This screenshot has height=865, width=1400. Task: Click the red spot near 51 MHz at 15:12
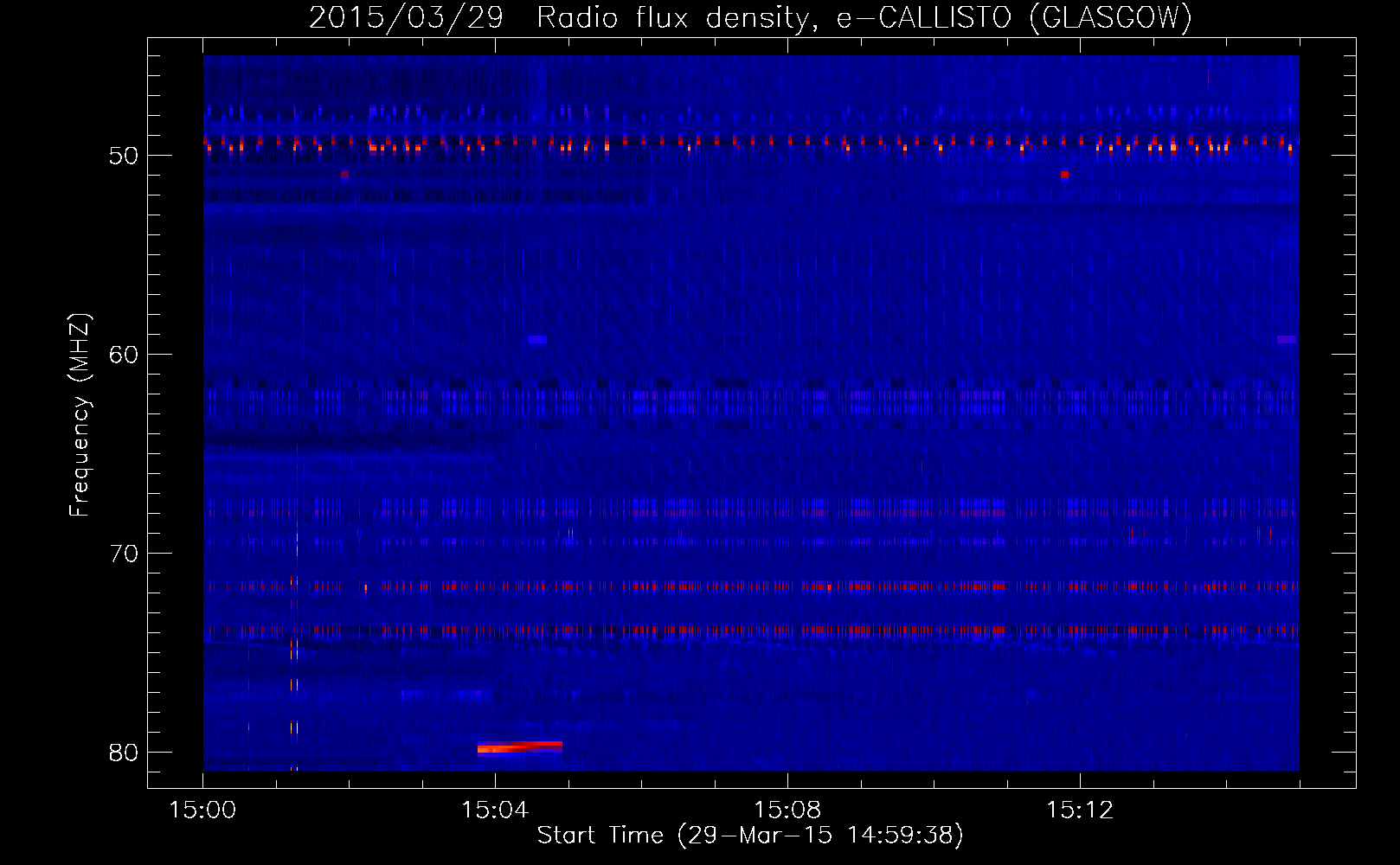click(x=1064, y=175)
